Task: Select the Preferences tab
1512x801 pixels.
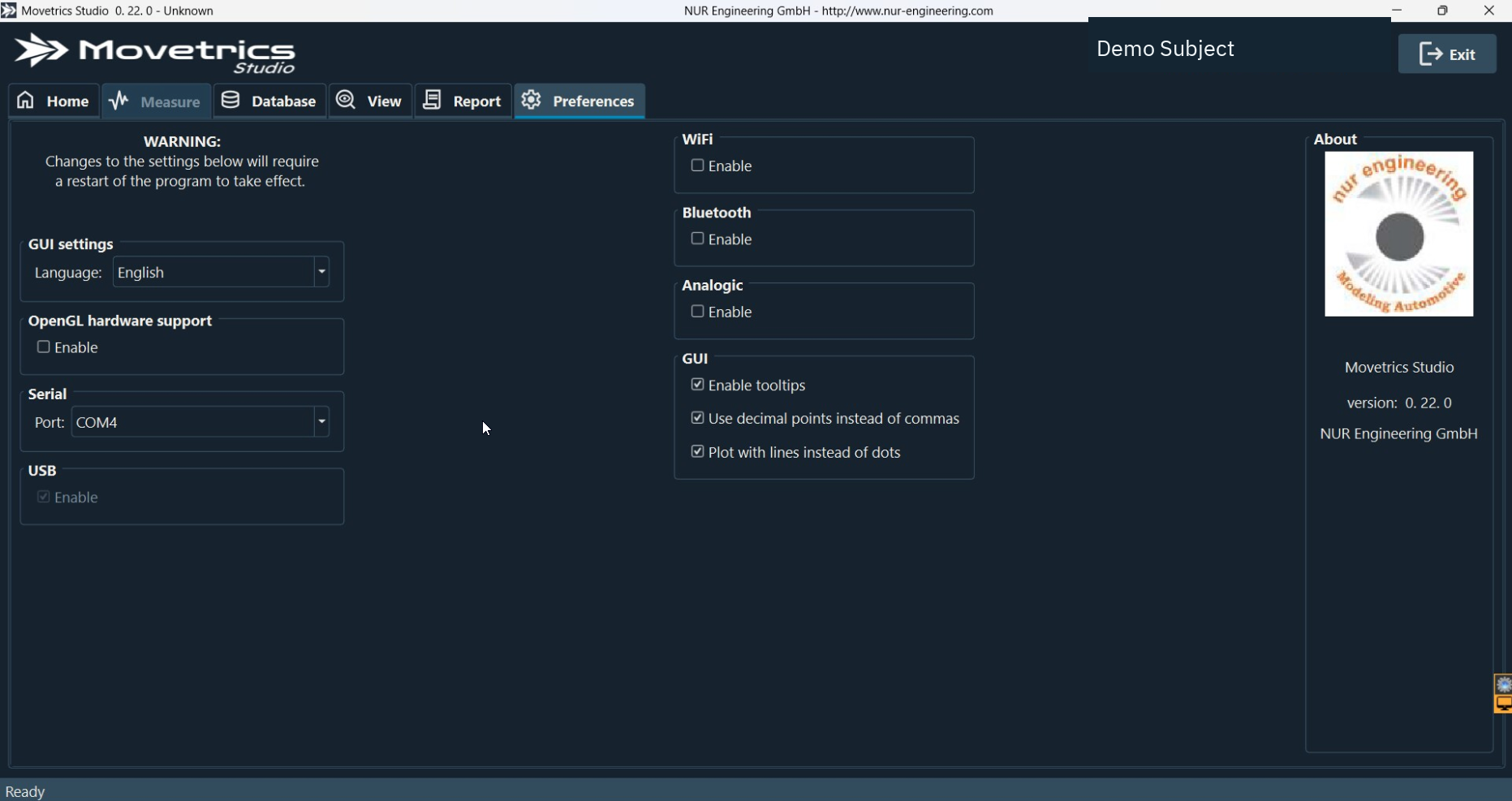Action: pos(579,101)
